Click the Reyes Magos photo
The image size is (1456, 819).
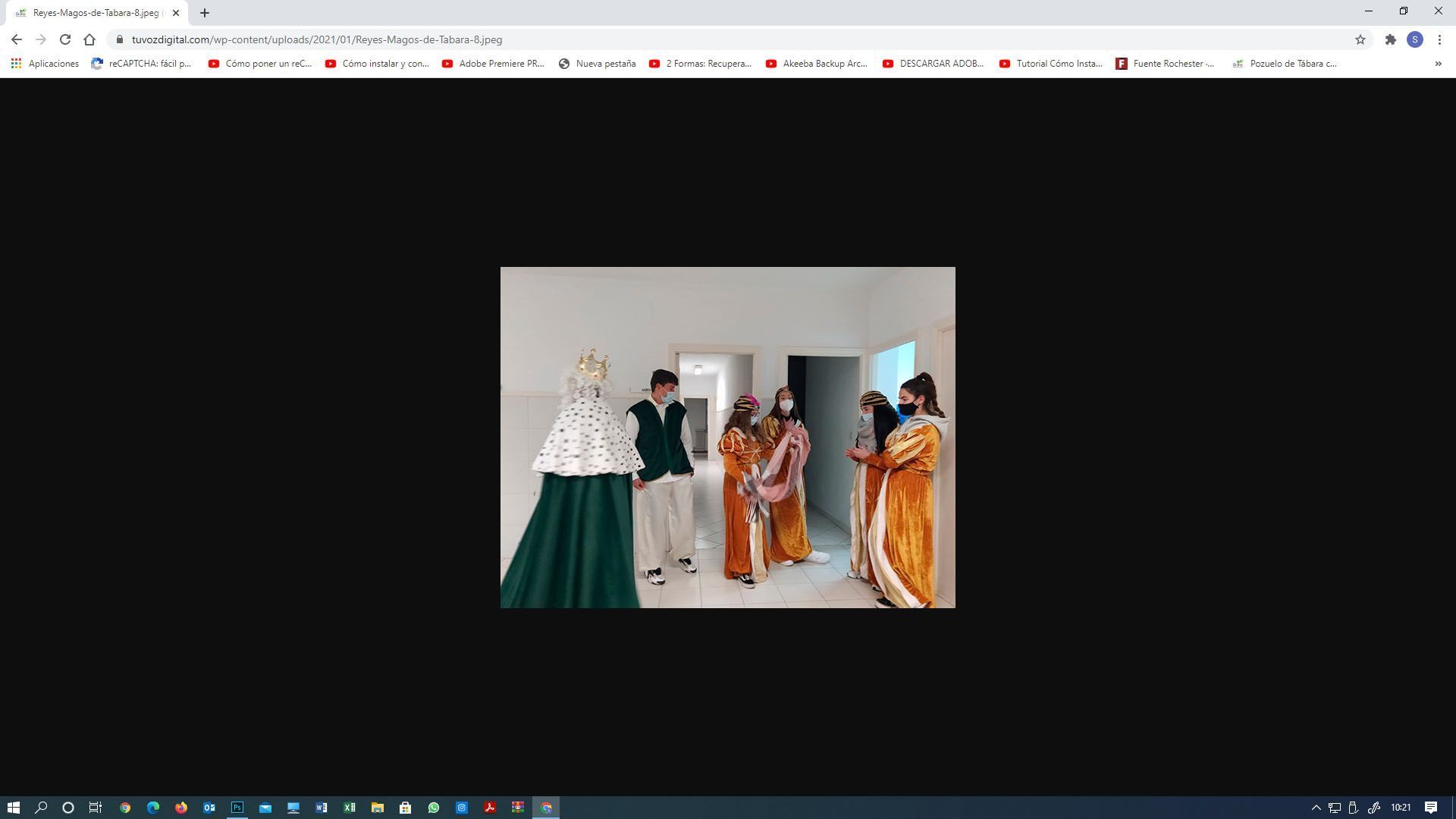coord(728,438)
